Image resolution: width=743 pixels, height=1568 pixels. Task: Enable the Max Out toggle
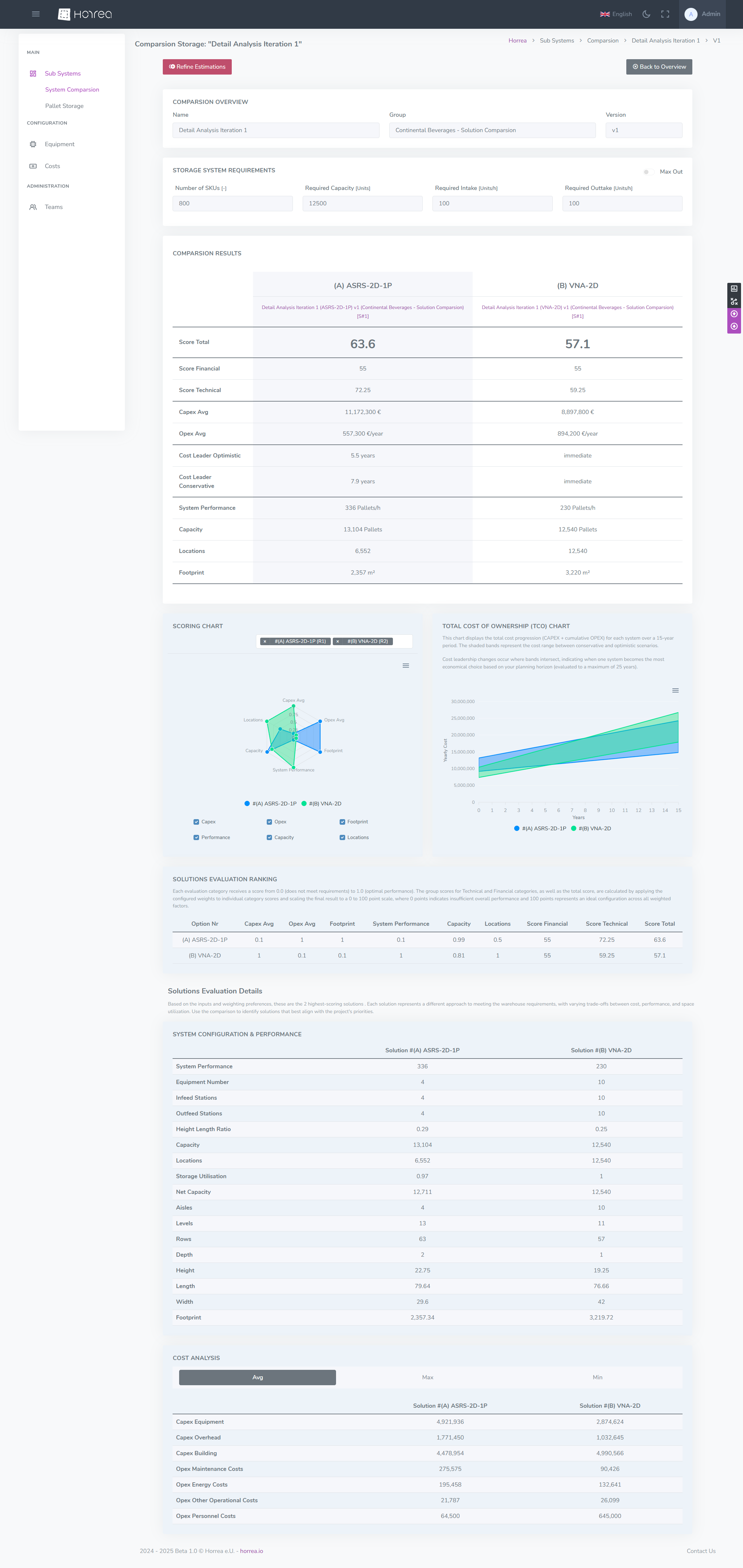649,172
